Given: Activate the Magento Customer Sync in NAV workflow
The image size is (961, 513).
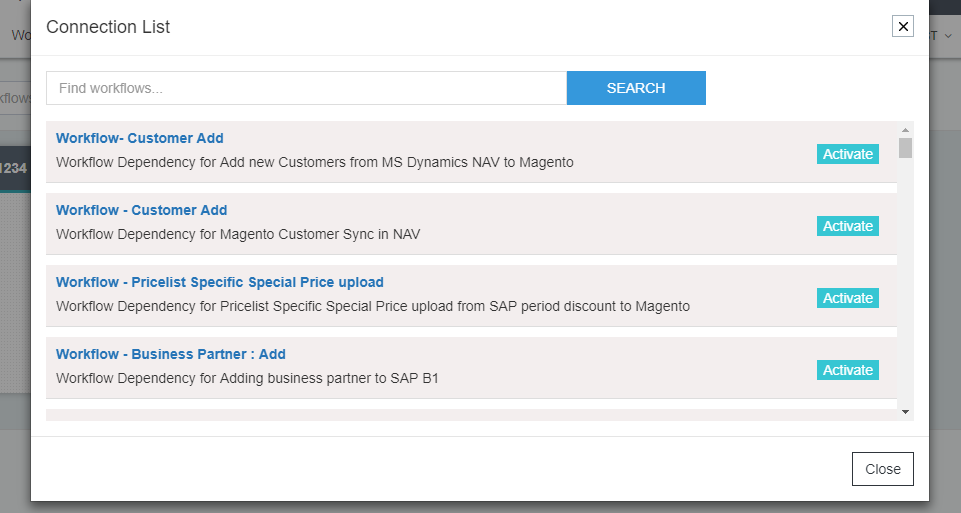Looking at the screenshot, I should pyautogui.click(x=847, y=226).
